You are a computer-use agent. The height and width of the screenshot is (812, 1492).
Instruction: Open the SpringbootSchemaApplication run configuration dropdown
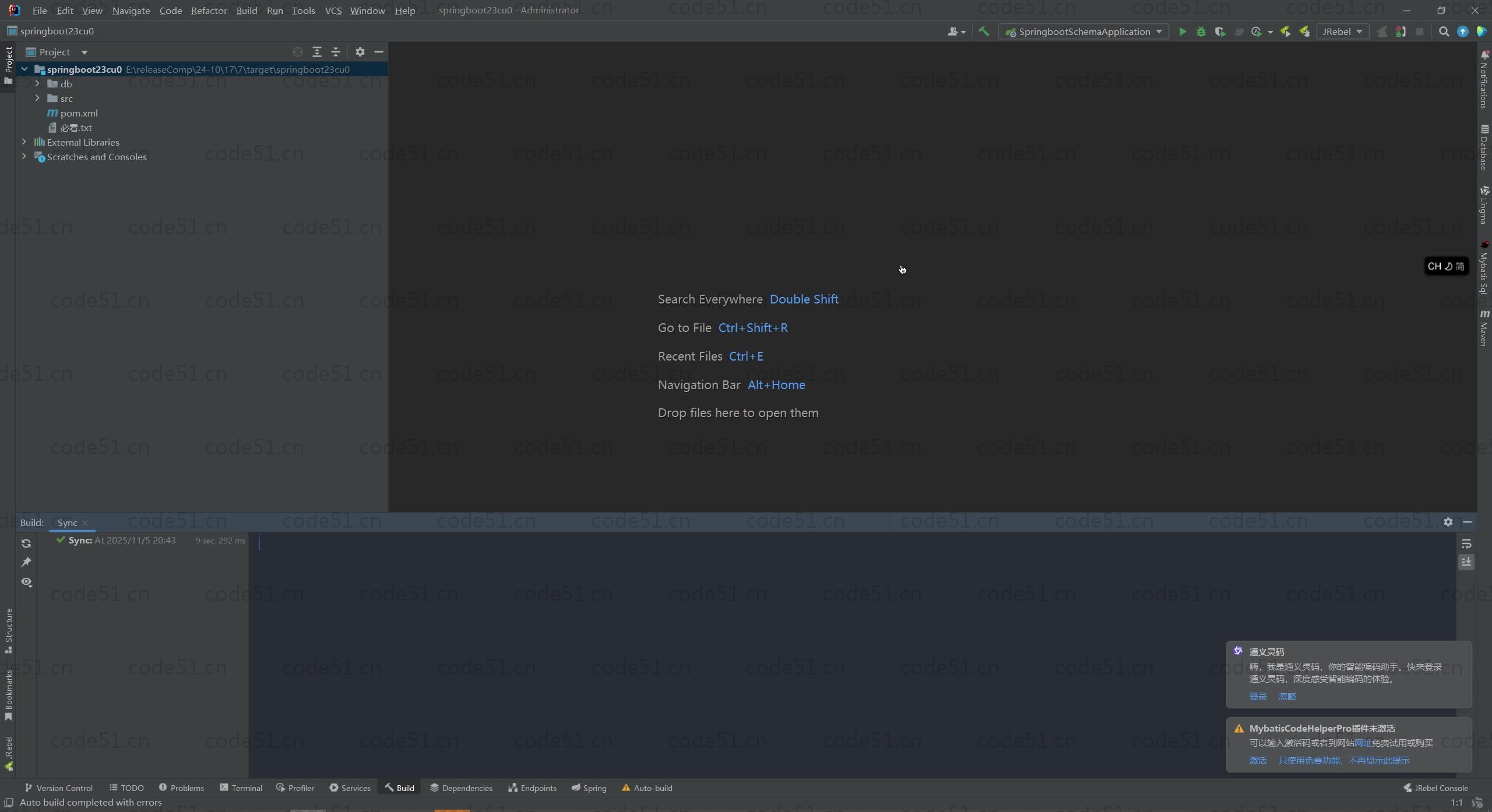click(1083, 31)
